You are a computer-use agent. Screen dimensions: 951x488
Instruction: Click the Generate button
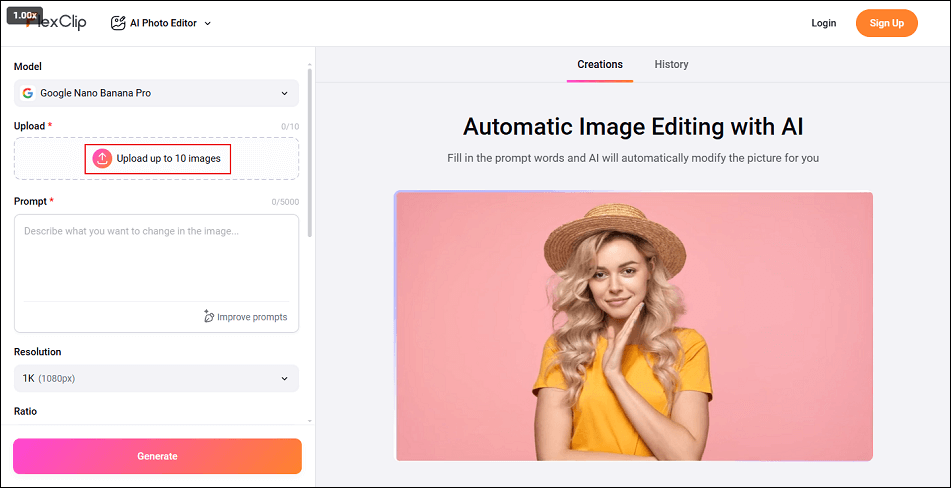[x=157, y=456]
